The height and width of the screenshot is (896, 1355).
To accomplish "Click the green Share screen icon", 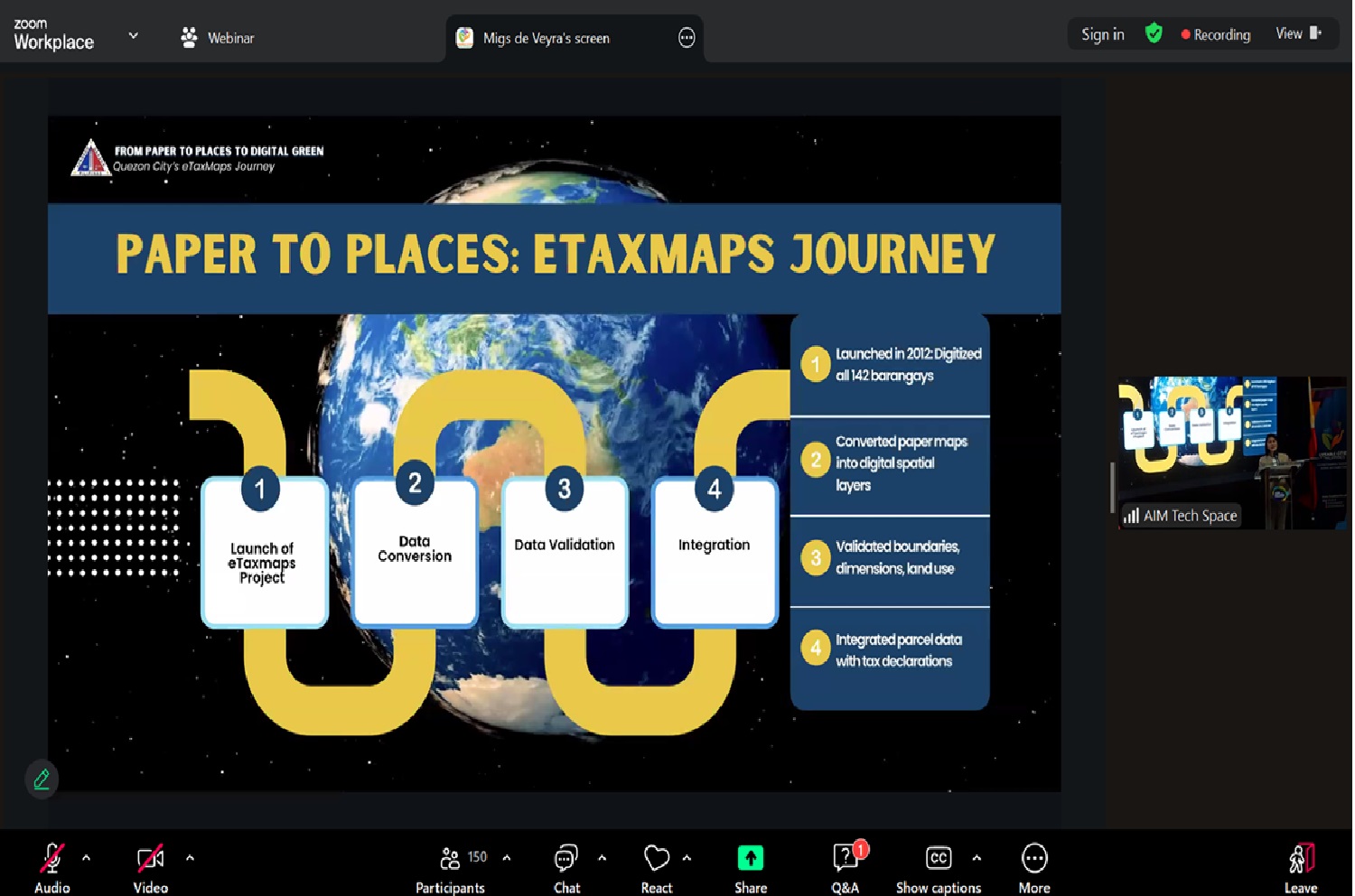I will click(750, 858).
